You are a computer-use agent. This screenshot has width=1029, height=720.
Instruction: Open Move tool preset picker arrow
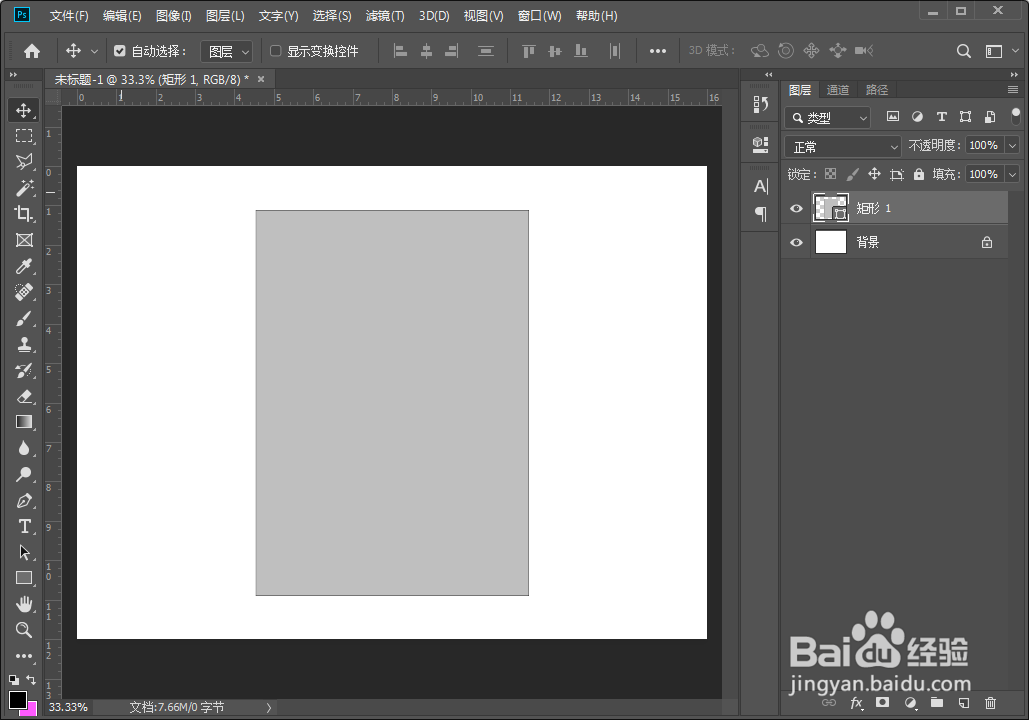[94, 51]
